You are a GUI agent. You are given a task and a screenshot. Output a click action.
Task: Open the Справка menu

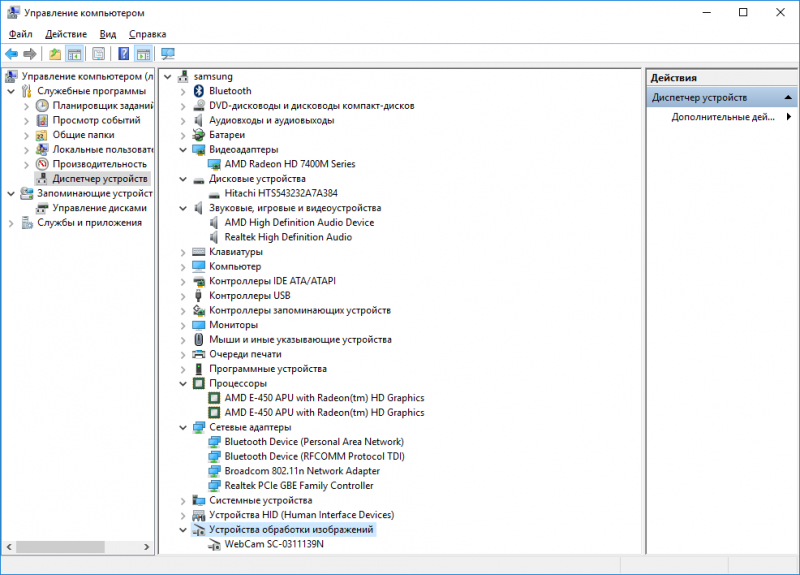pyautogui.click(x=147, y=34)
